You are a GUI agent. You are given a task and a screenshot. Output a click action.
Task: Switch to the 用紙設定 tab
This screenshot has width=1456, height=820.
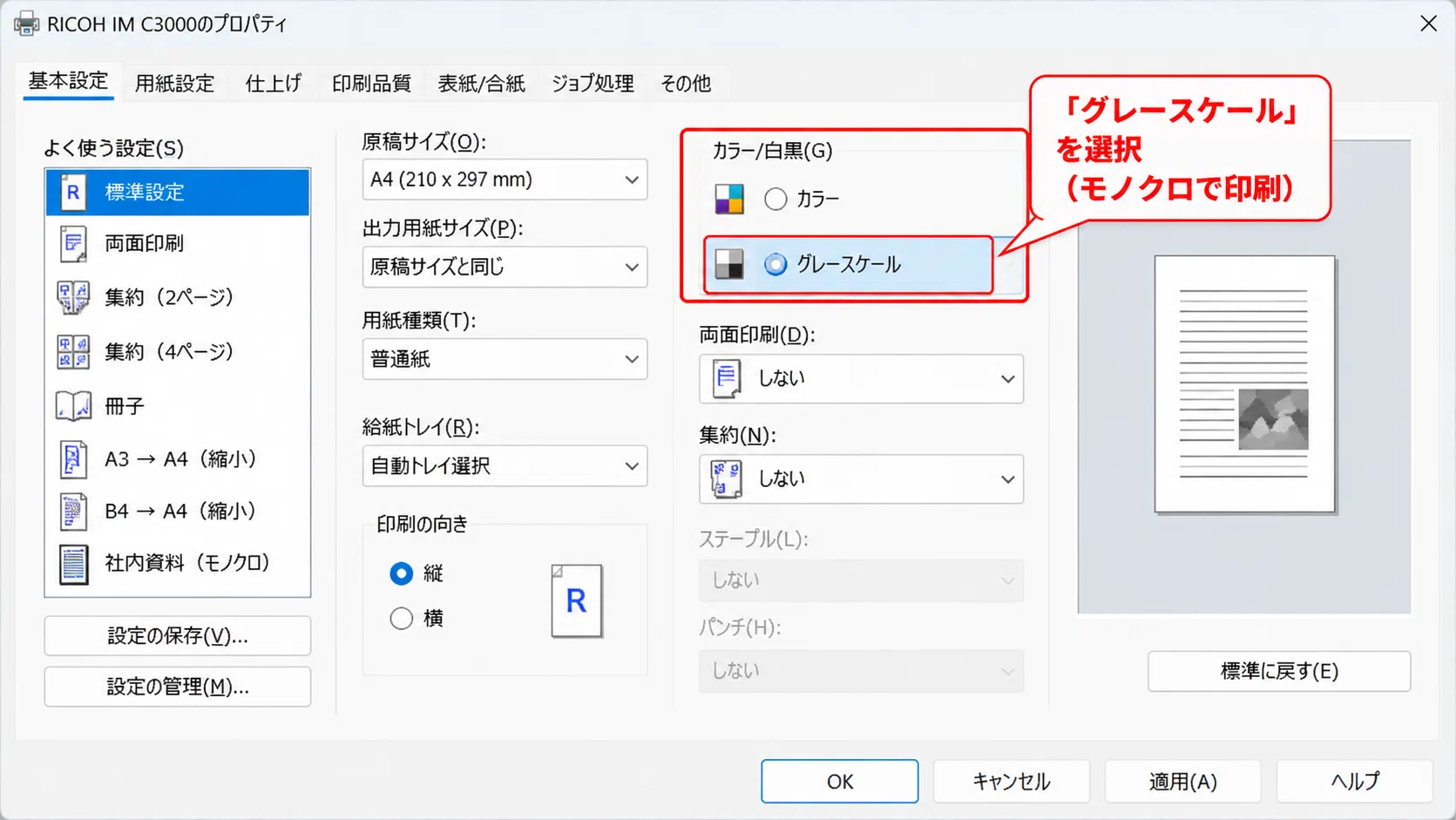(x=174, y=83)
